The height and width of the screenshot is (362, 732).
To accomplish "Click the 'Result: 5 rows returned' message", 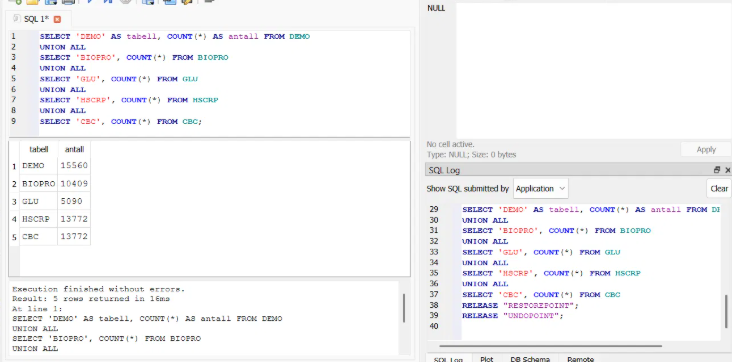I will tap(91, 298).
